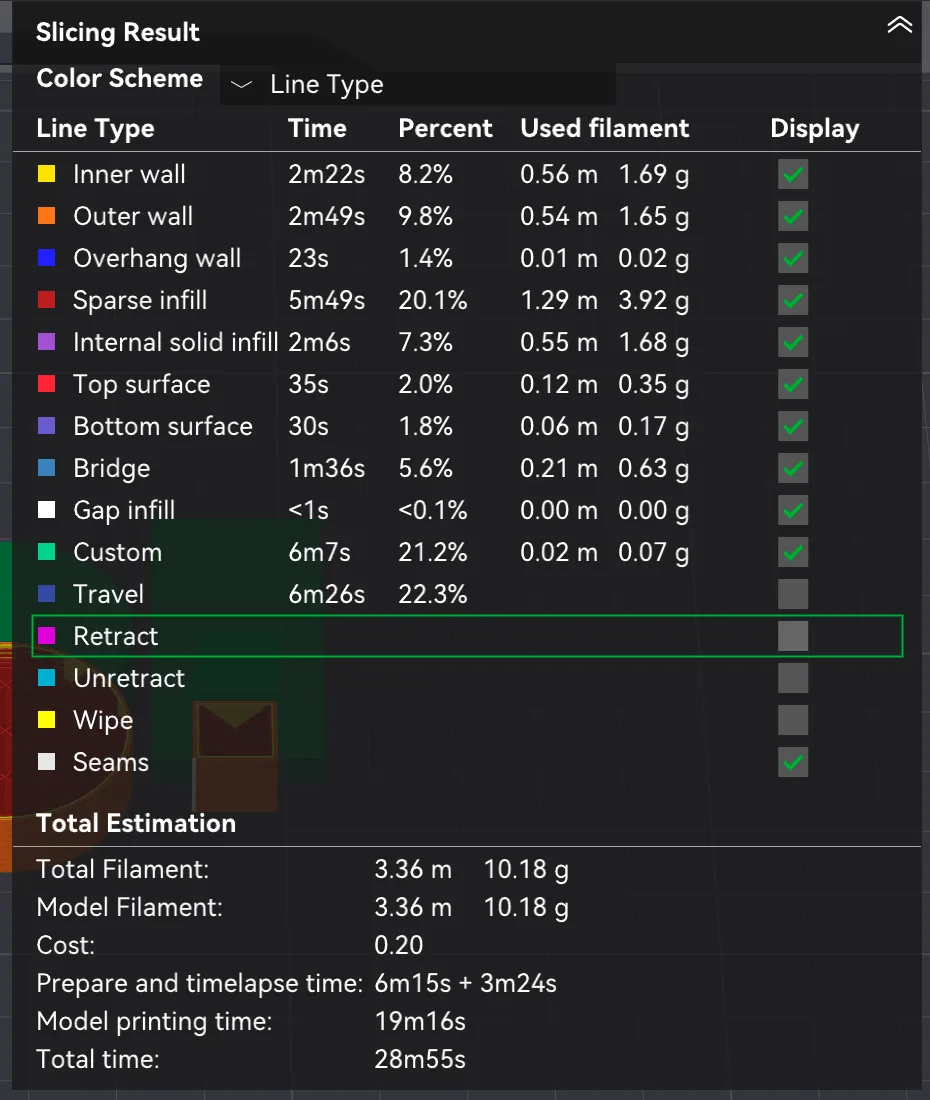Viewport: 930px width, 1100px height.
Task: Click the Model printing time 19m16s
Action: (420, 1021)
